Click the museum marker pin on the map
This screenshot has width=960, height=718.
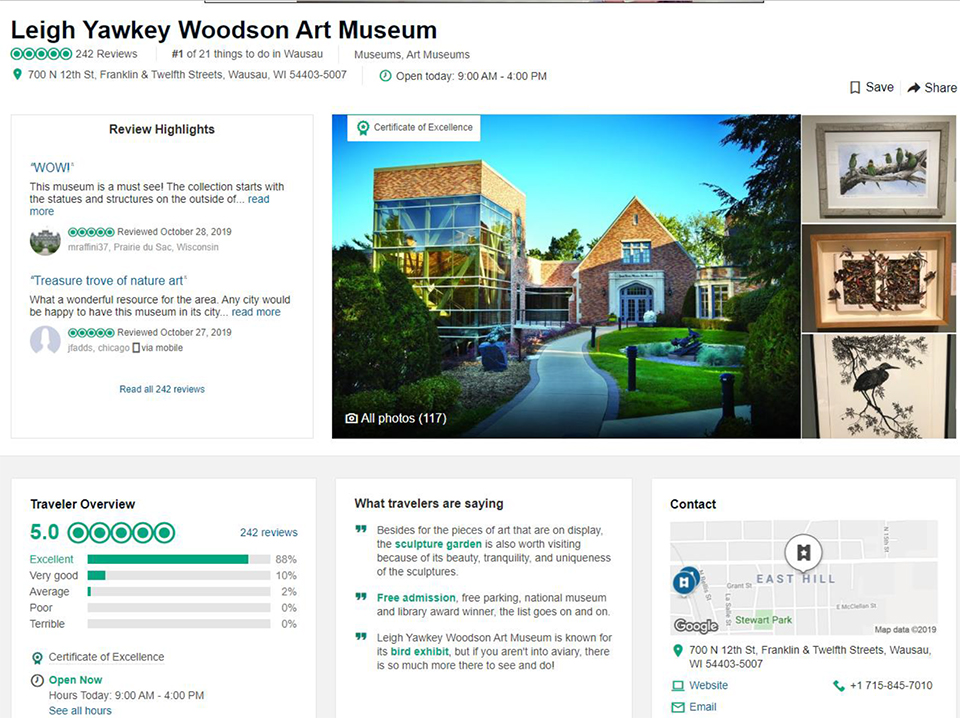803,552
